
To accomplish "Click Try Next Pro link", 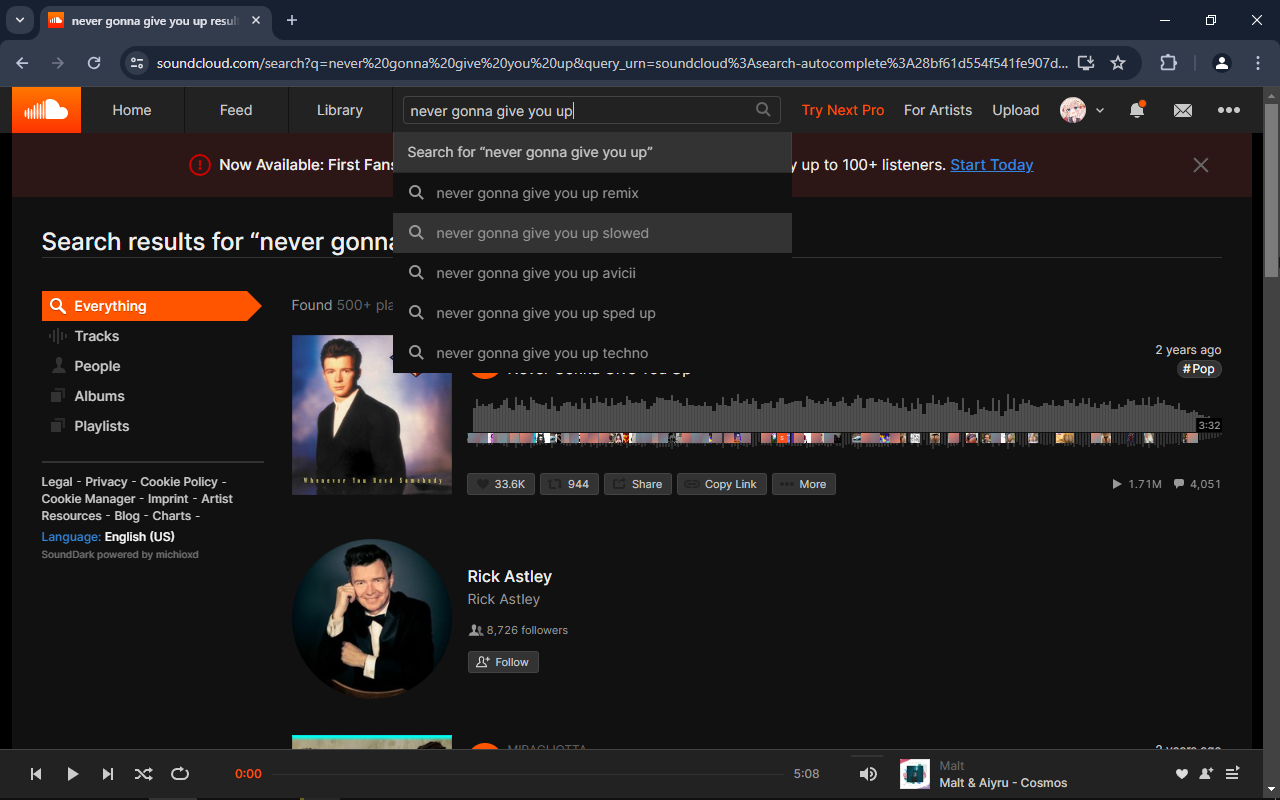I will (843, 110).
